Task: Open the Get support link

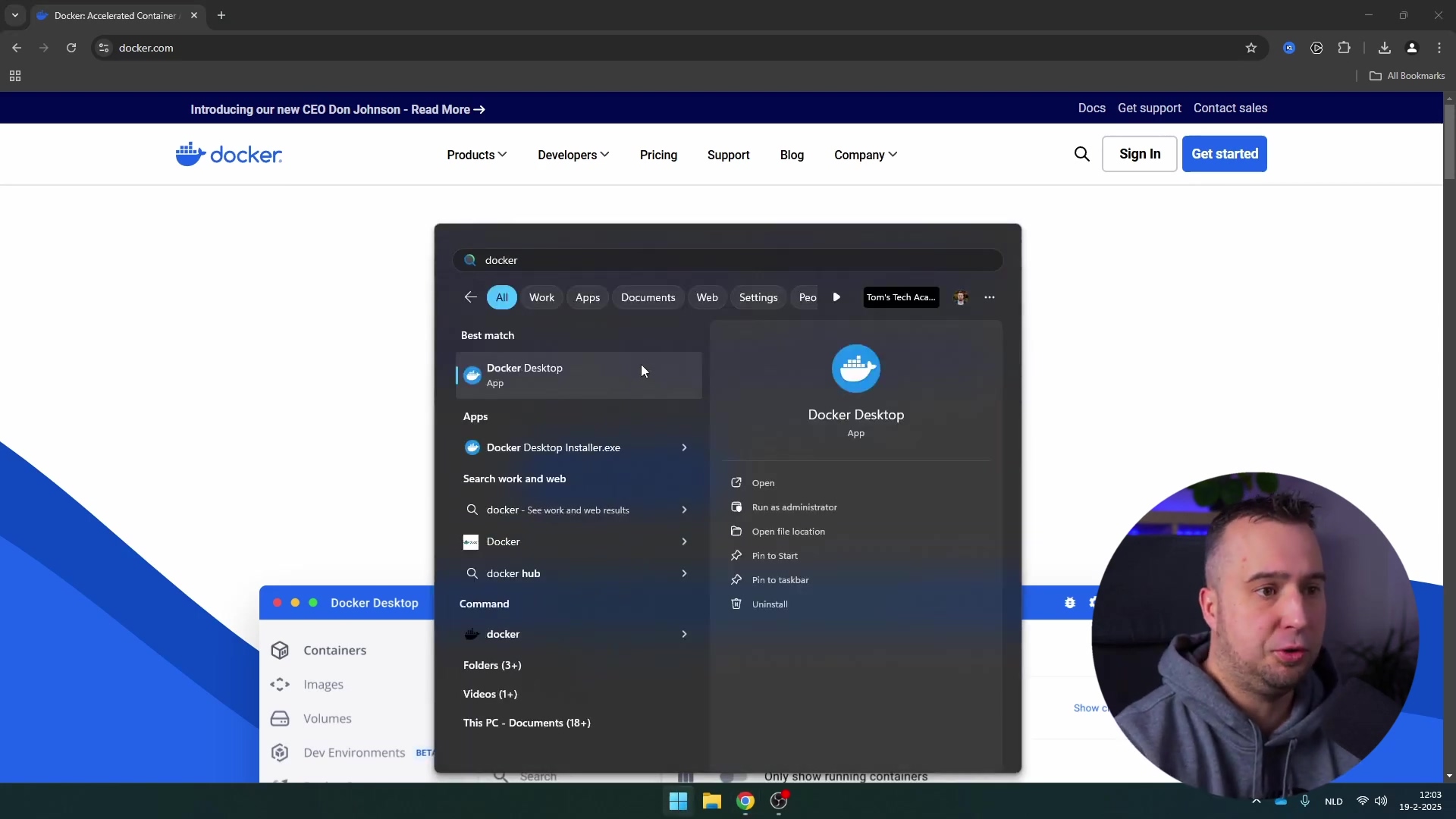Action: 1149,108
